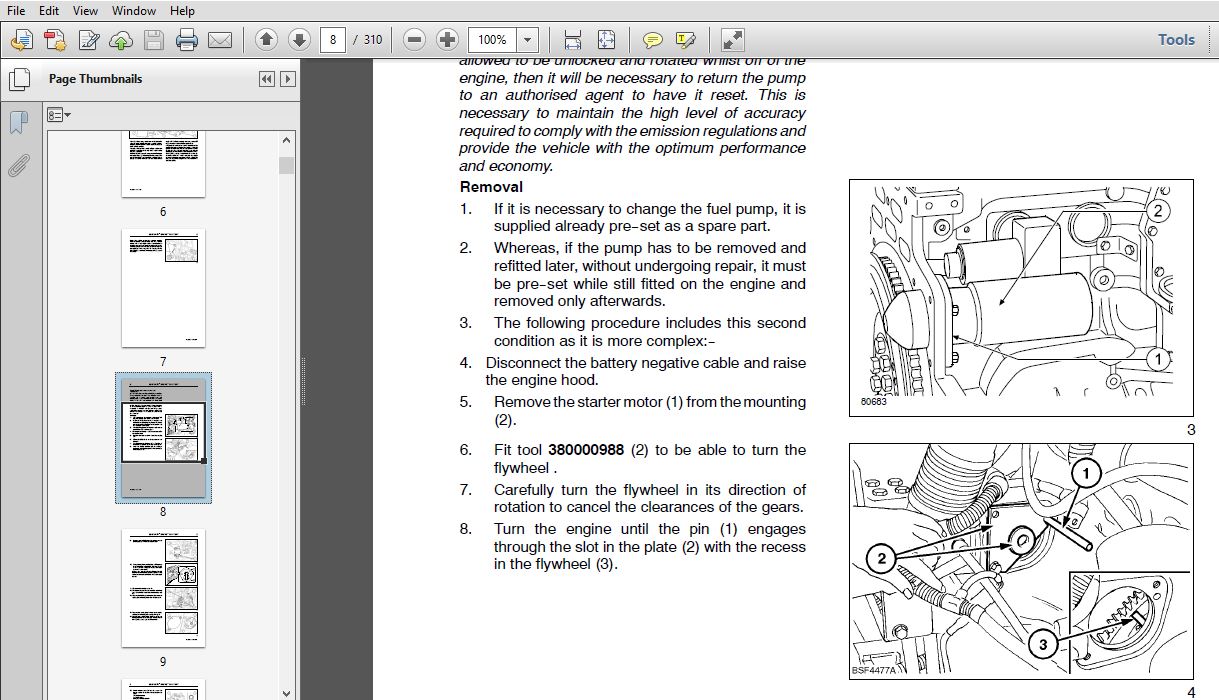The height and width of the screenshot is (700, 1219).
Task: Click the zoom percentage field showing 100%
Action: click(492, 40)
